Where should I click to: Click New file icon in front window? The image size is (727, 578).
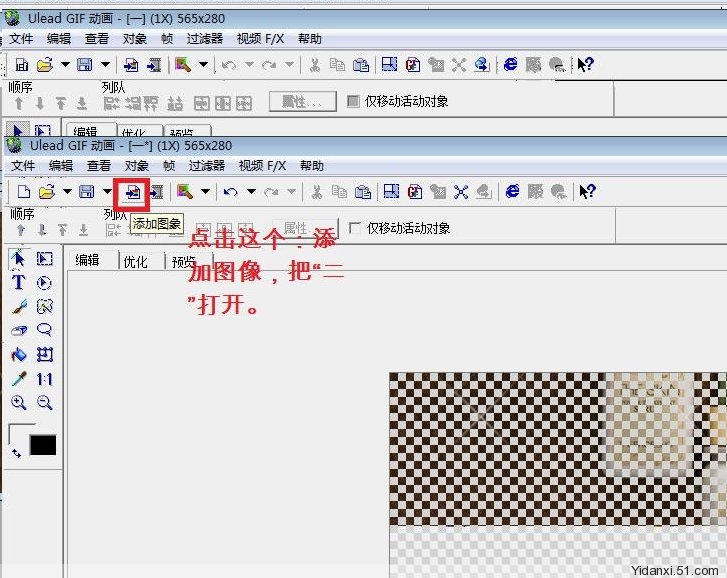tap(23, 191)
